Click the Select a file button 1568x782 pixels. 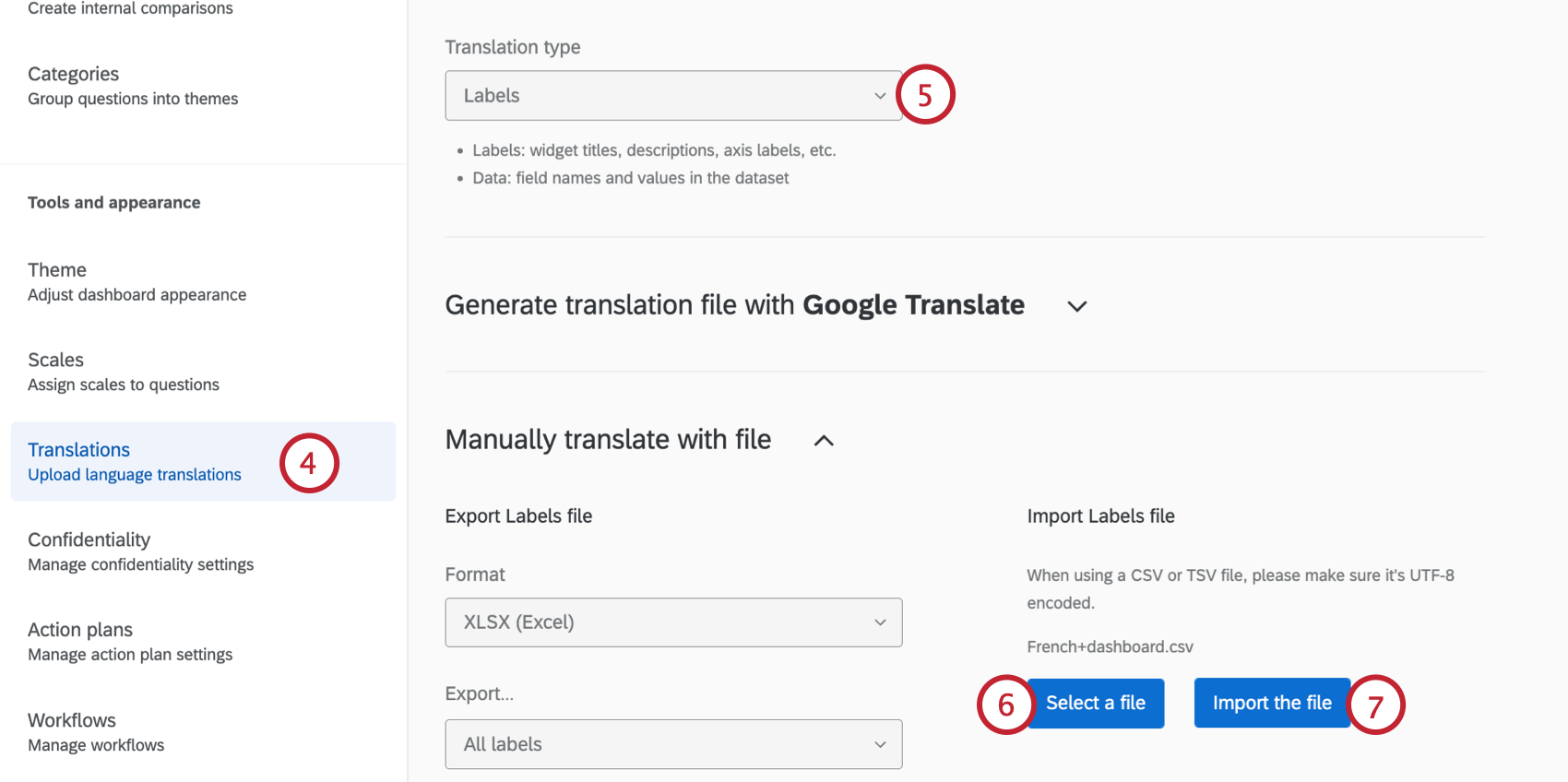[x=1096, y=704]
